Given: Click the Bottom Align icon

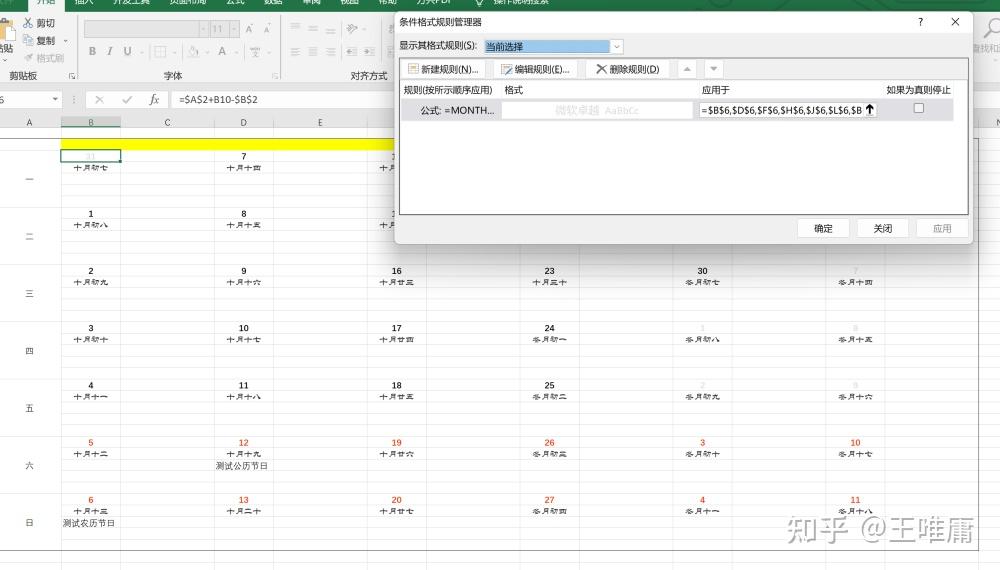Looking at the screenshot, I should 330,29.
